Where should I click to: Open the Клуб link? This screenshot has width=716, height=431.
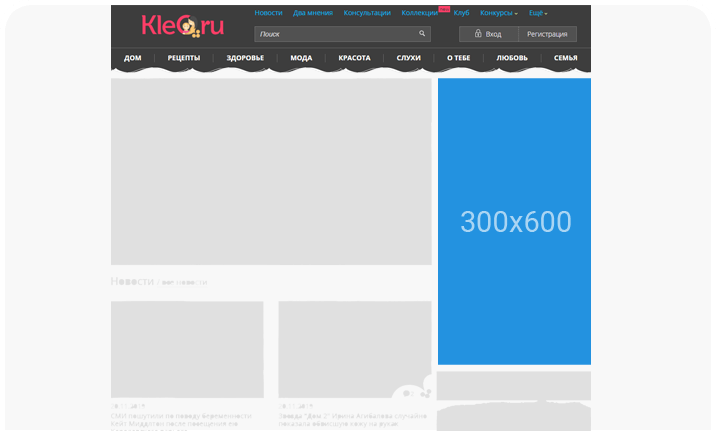tap(461, 13)
